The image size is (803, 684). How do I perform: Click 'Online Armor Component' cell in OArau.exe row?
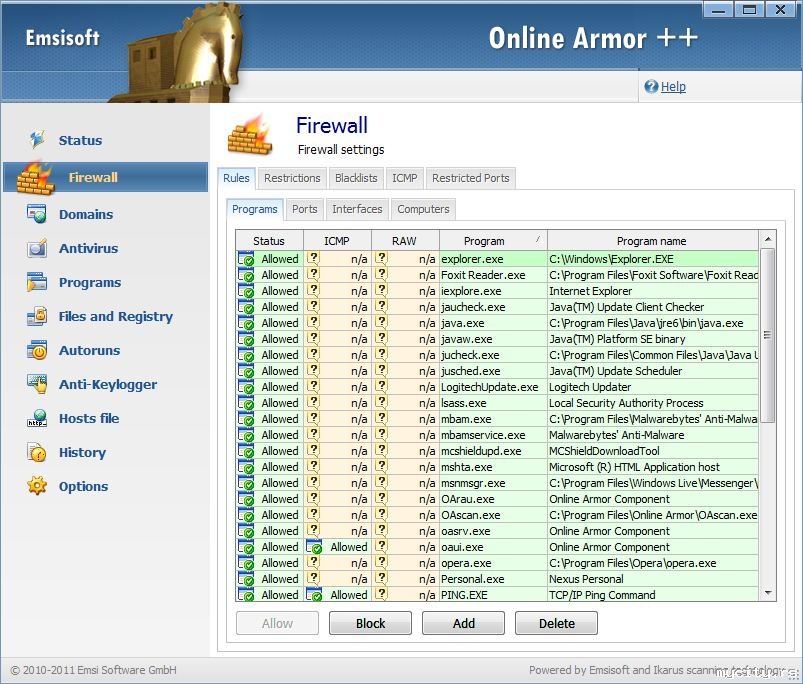click(653, 499)
